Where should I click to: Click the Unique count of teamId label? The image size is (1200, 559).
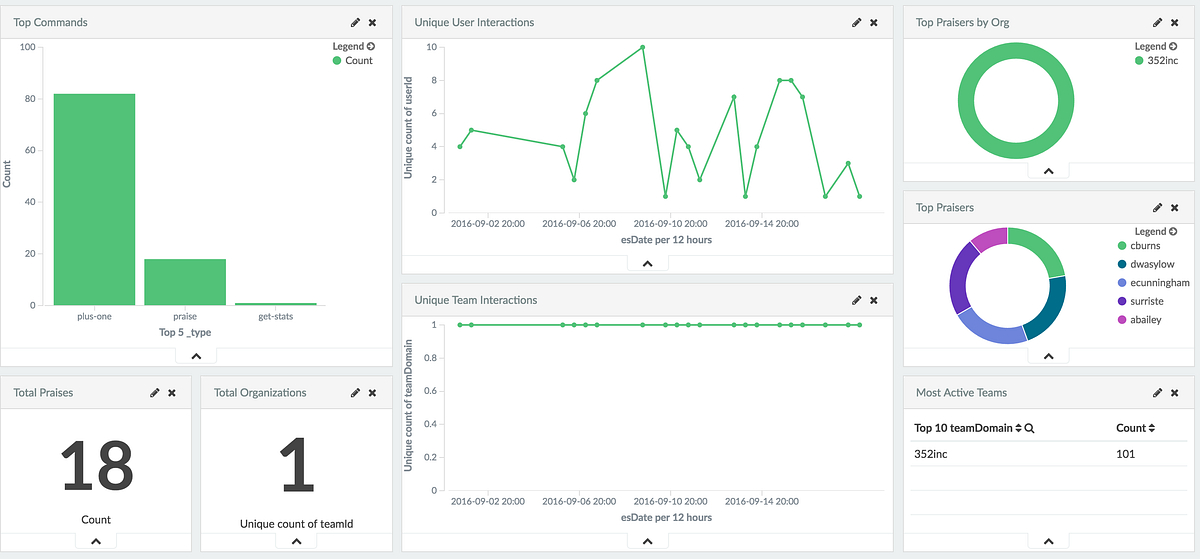click(297, 523)
